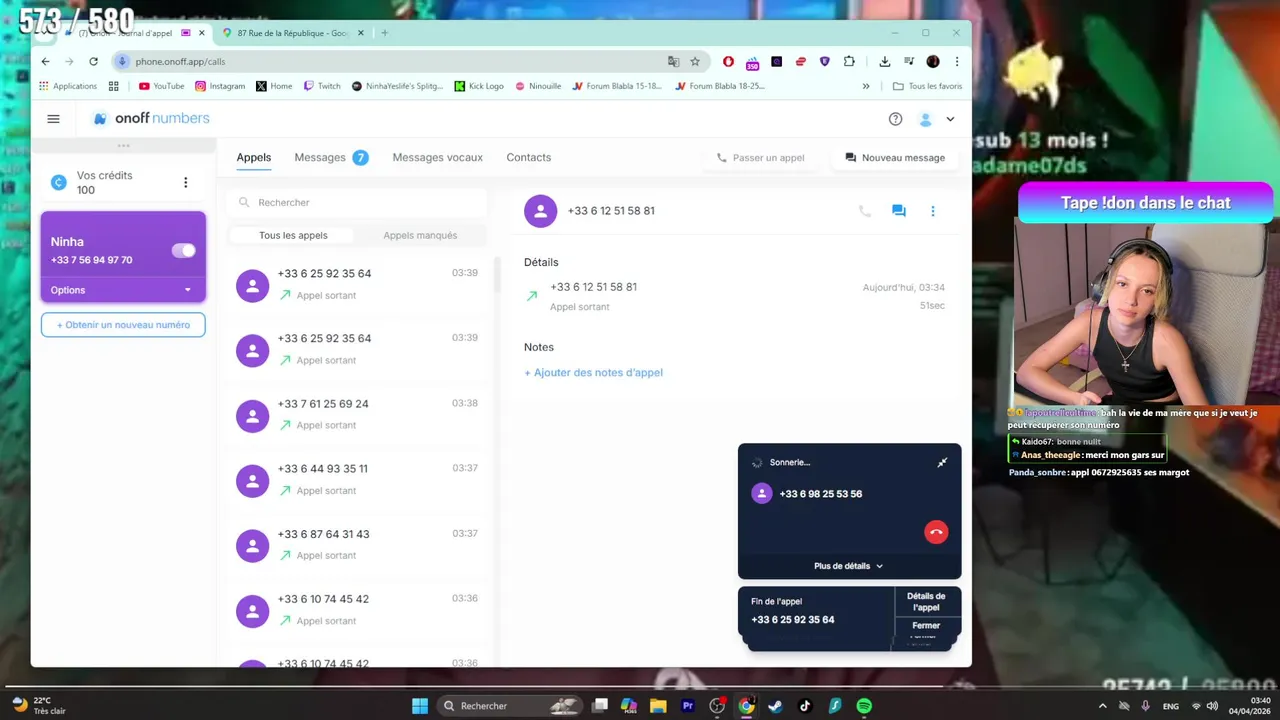Open the Chrome three-dot menu
Image resolution: width=1280 pixels, height=720 pixels.
click(x=957, y=61)
